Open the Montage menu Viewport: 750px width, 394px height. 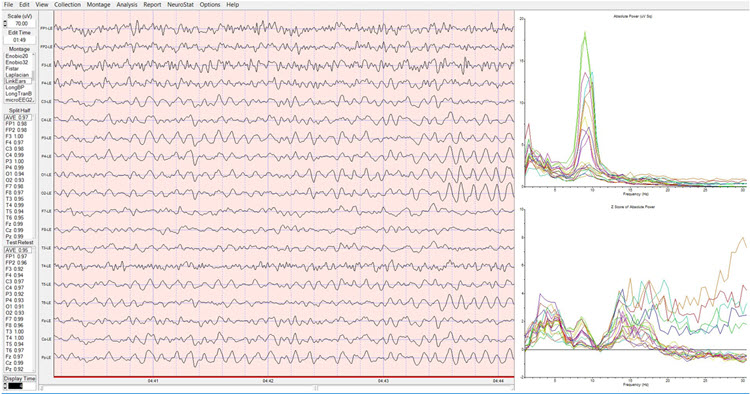(x=99, y=5)
